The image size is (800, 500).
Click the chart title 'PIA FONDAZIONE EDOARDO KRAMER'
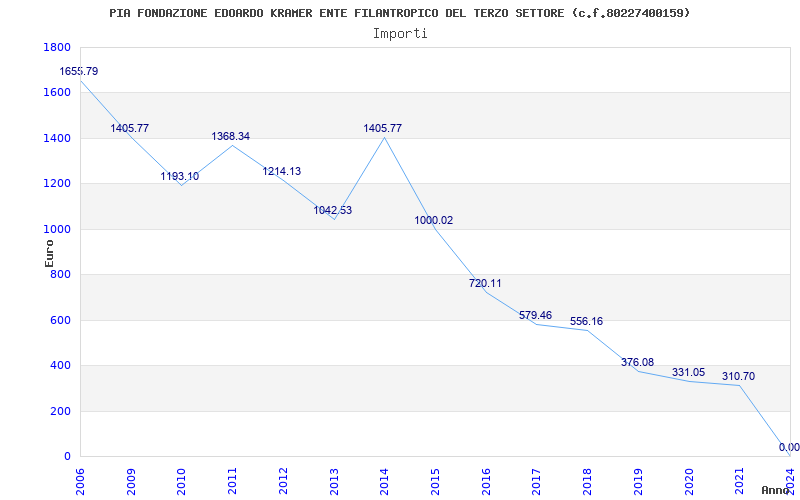211,13
